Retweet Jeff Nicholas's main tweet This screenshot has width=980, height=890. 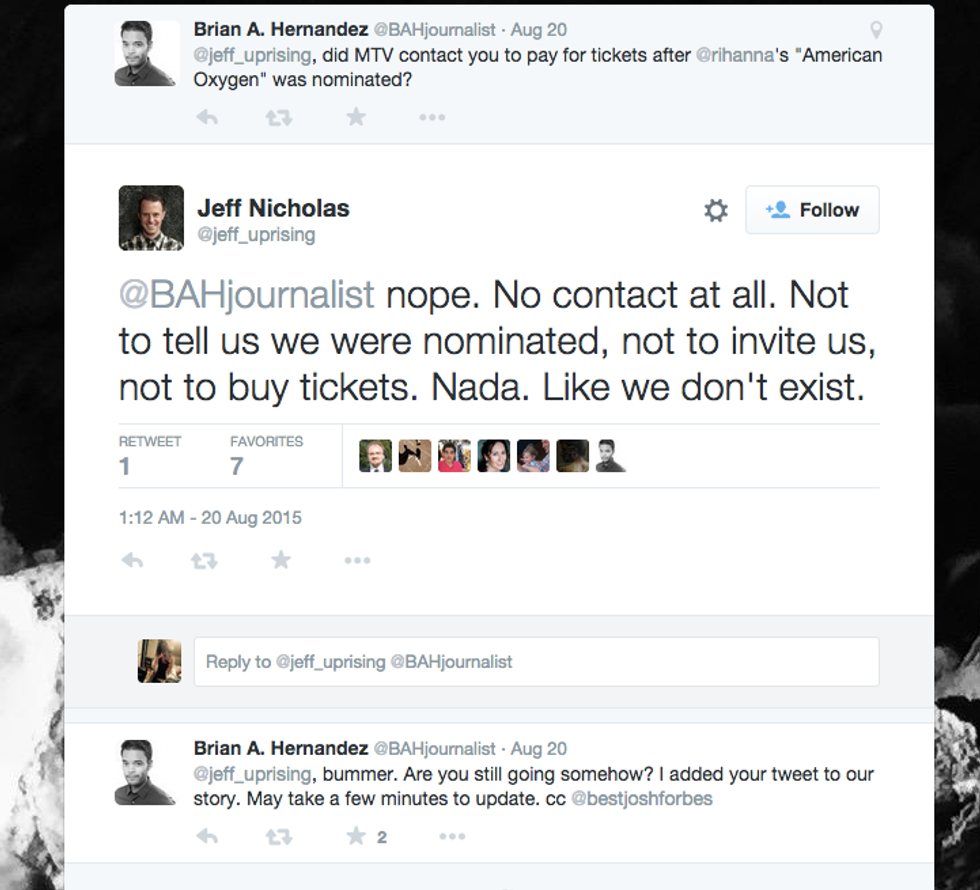[204, 560]
